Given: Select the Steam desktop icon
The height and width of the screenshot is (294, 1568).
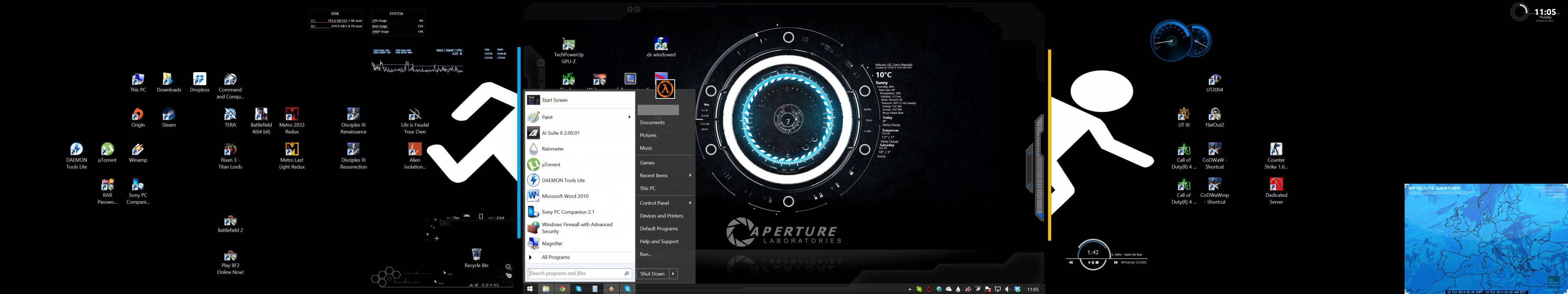Looking at the screenshot, I should coord(169,118).
